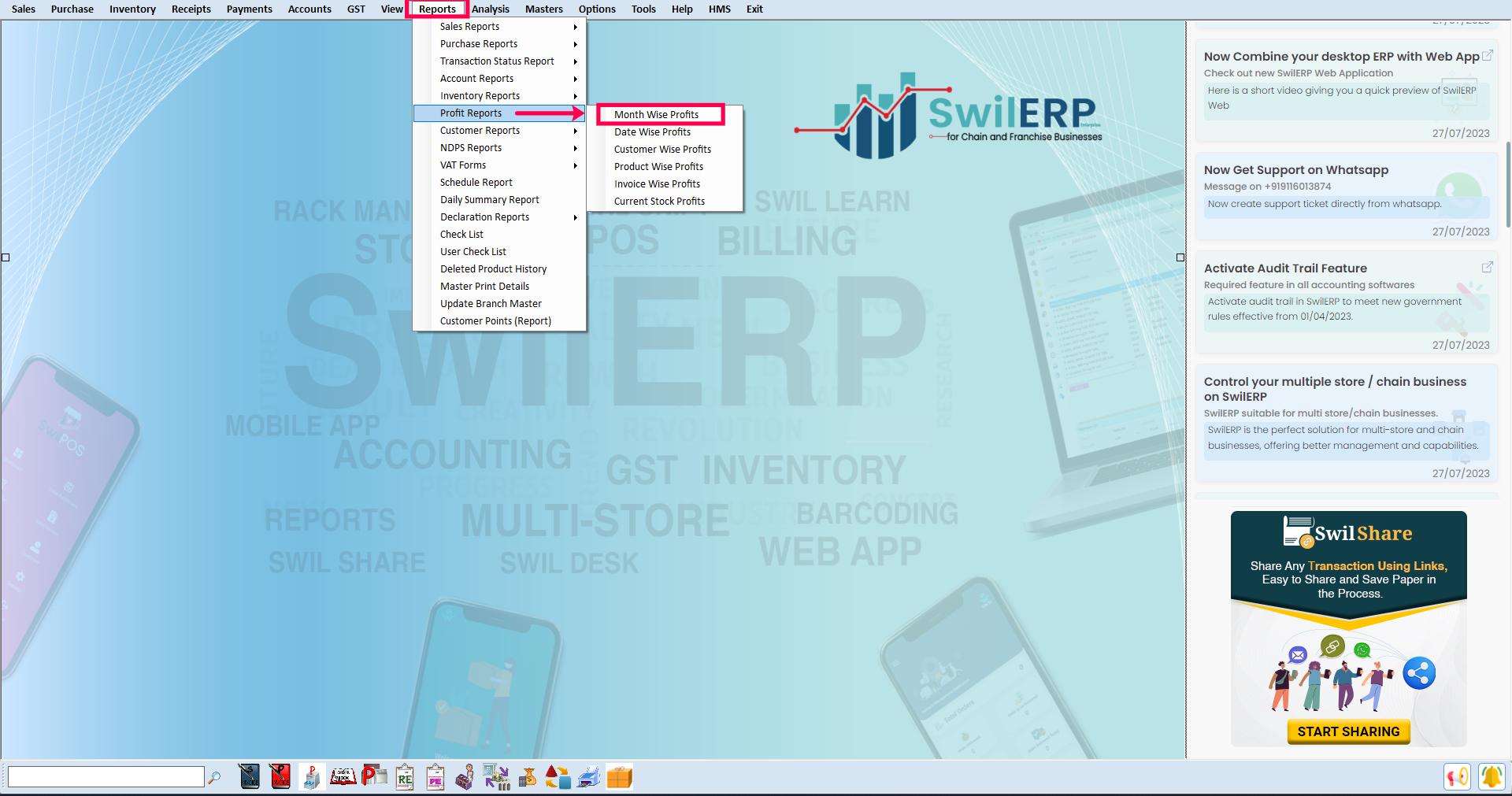Image resolution: width=1512 pixels, height=796 pixels.
Task: Open the Purchase menu
Action: 72,9
